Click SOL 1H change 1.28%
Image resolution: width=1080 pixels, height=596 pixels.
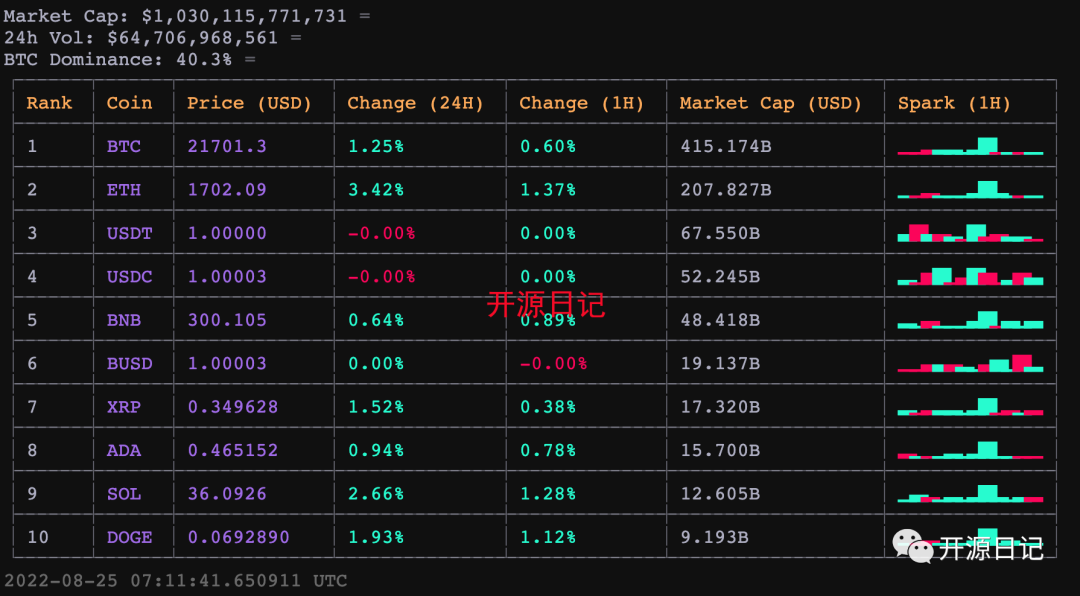point(548,494)
